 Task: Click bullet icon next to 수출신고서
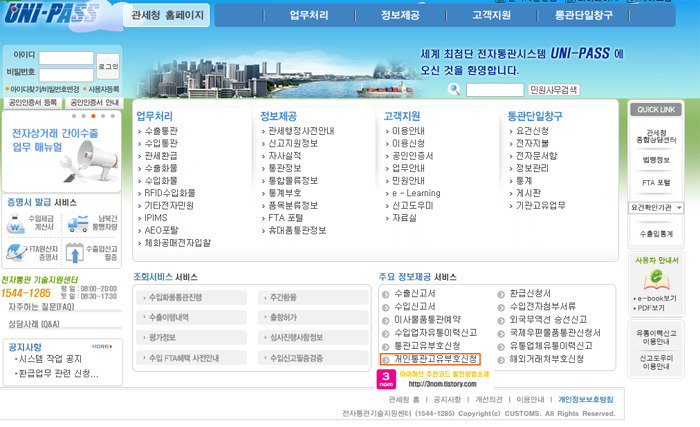[386, 294]
